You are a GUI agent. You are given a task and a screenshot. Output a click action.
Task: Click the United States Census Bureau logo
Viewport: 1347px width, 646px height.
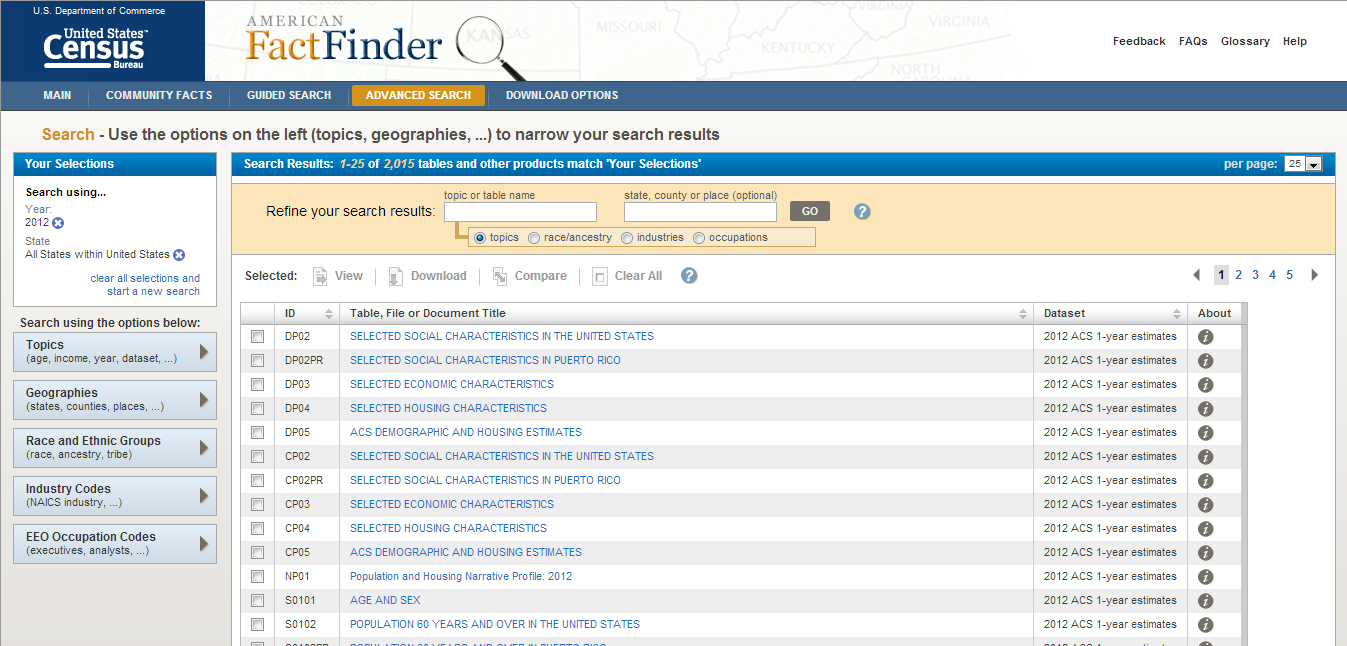coord(95,47)
